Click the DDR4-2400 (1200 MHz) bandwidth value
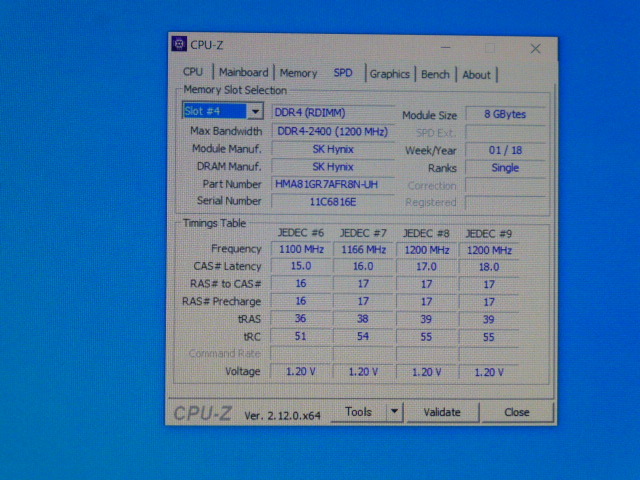 tap(332, 131)
